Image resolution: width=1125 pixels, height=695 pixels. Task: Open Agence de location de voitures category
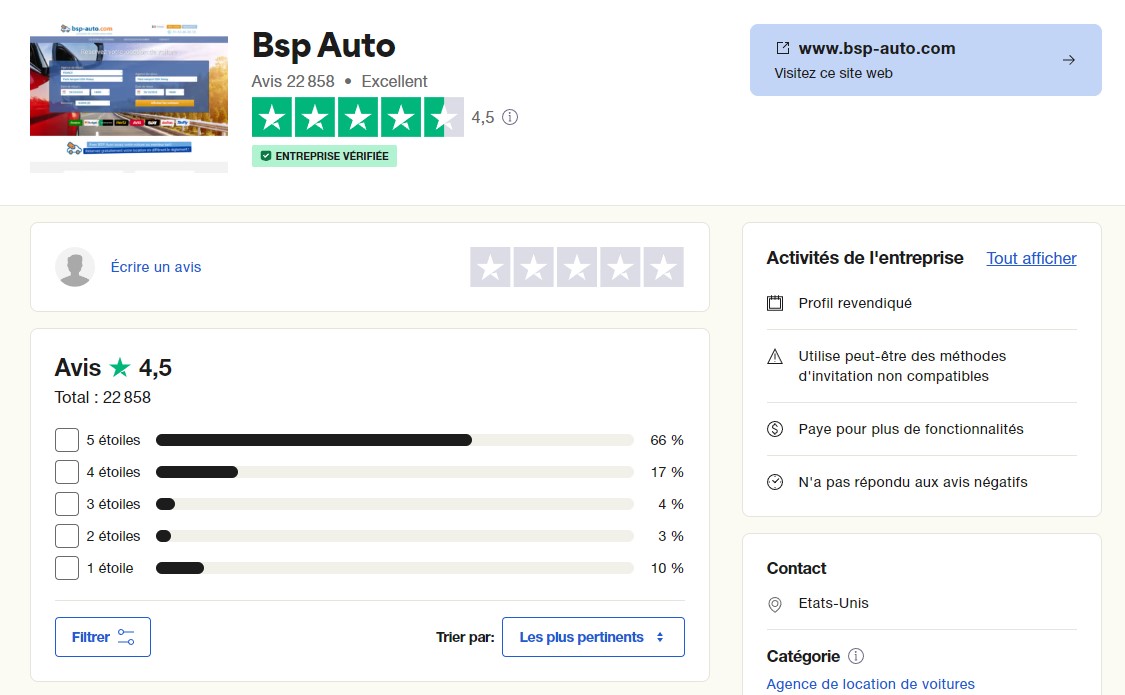tap(870, 684)
